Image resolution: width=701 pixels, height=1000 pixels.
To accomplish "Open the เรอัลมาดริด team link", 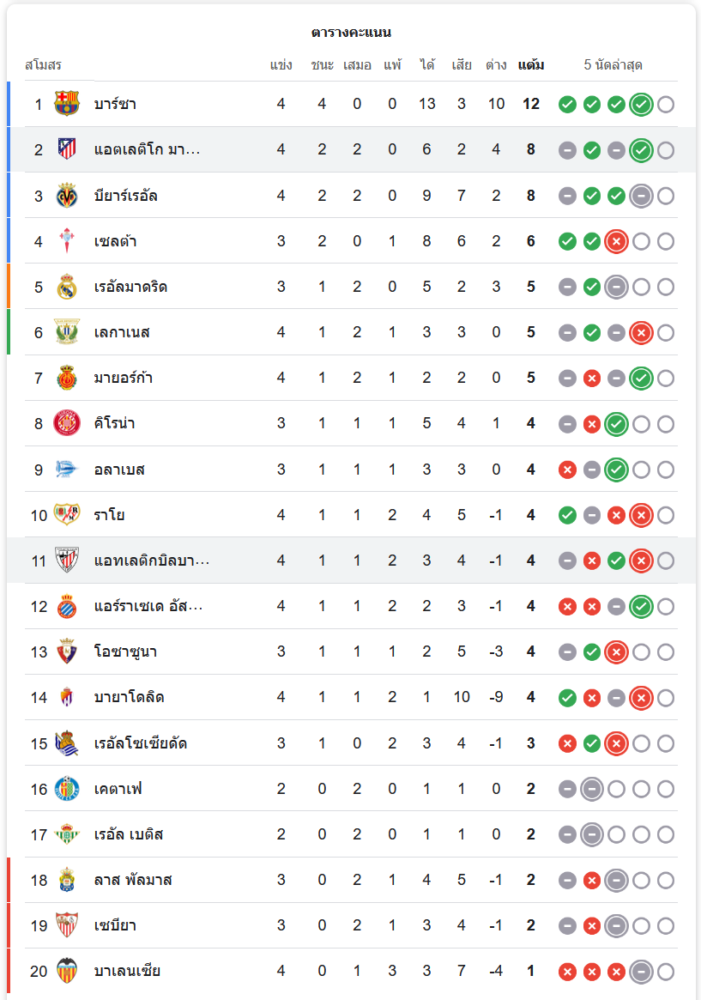I will coord(131,287).
